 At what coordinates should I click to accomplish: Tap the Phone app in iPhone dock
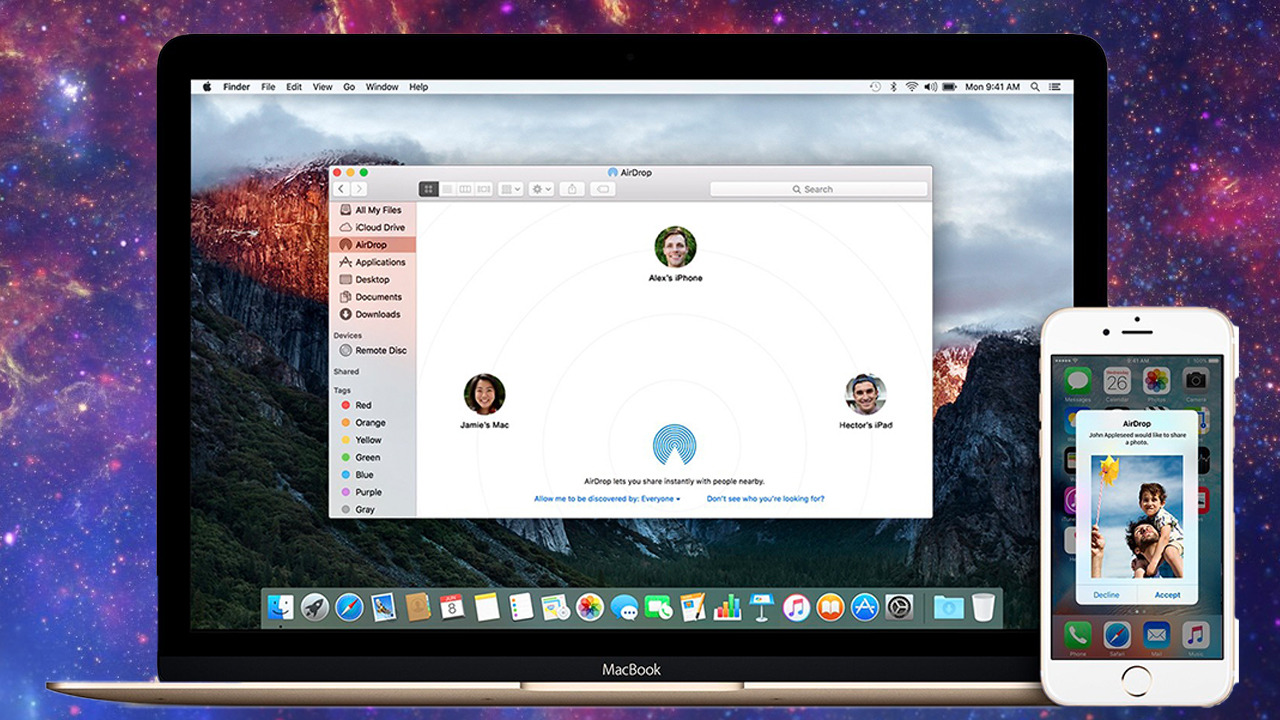coord(1077,635)
